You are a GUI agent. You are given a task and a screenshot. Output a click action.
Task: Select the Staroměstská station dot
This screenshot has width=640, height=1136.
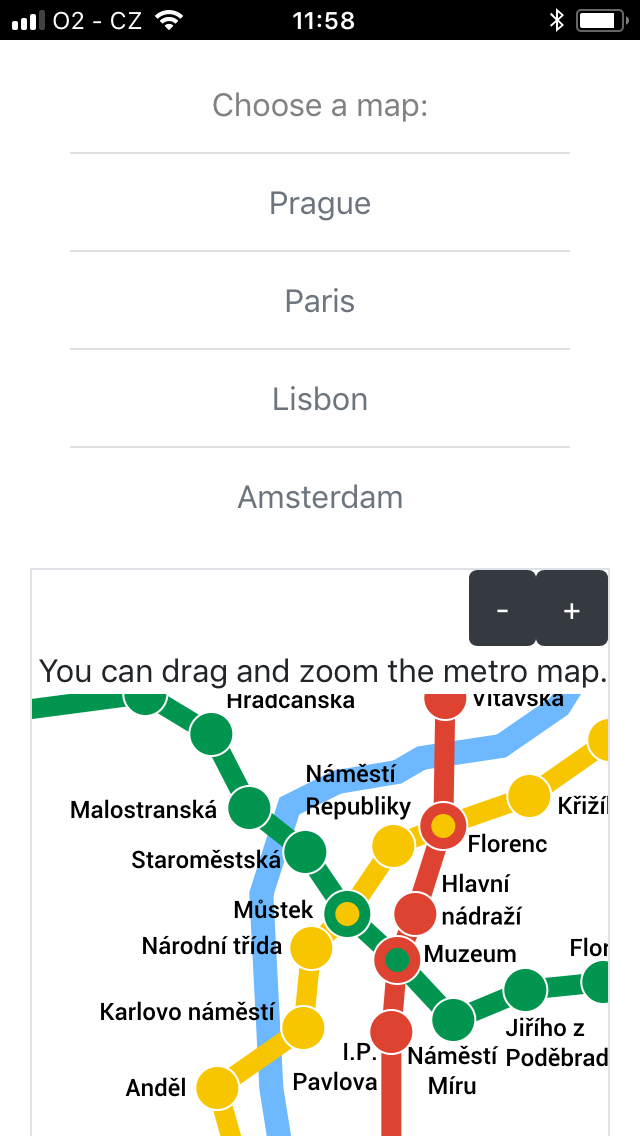(305, 852)
